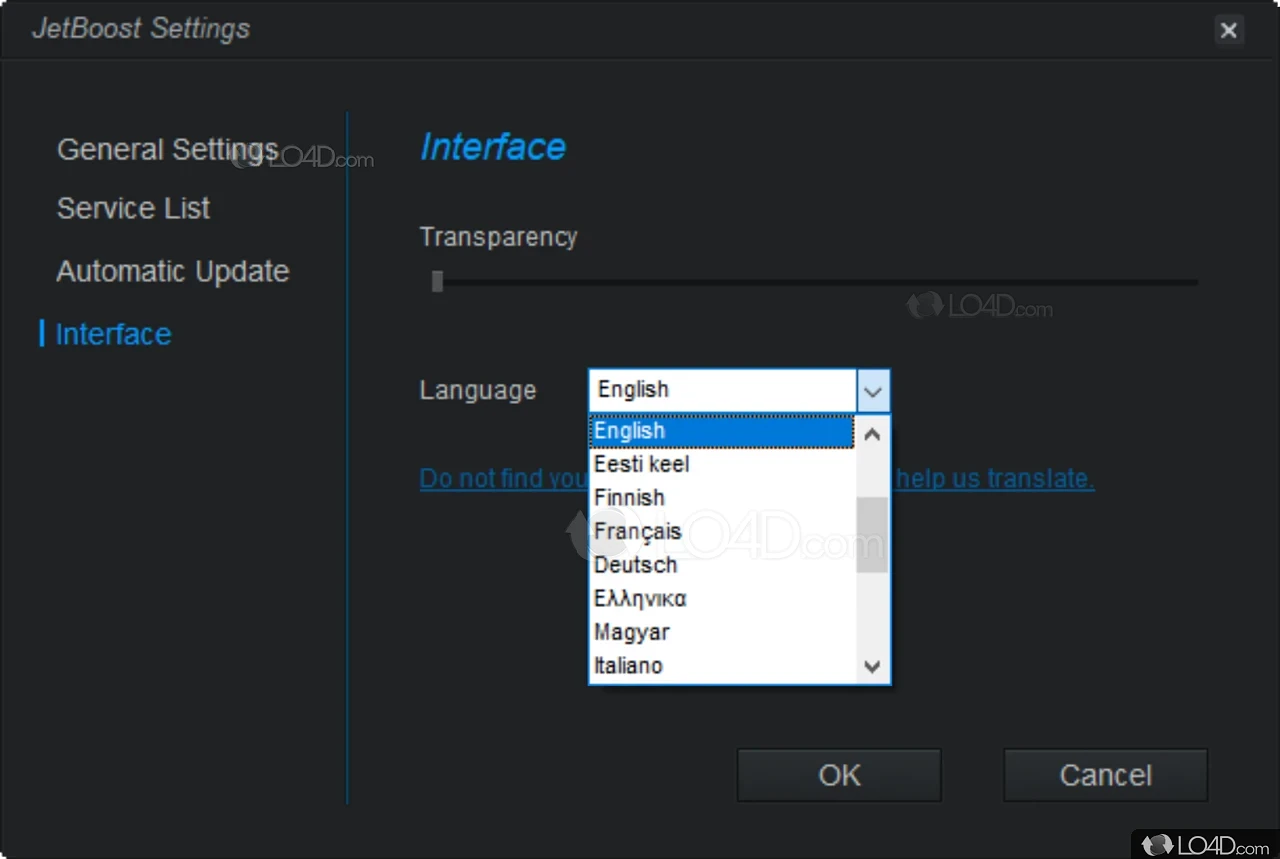Close the JetBoost Settings dialog
Screen dimensions: 1280x859
1229,30
